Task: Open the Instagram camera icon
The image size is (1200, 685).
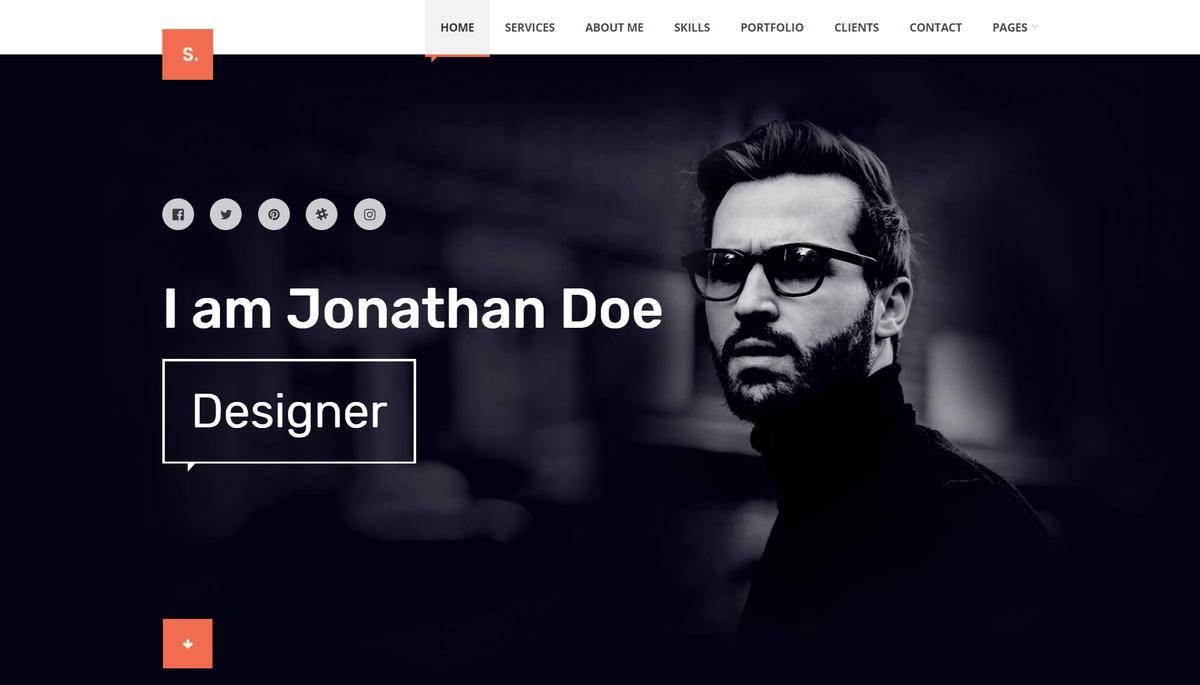Action: click(370, 214)
